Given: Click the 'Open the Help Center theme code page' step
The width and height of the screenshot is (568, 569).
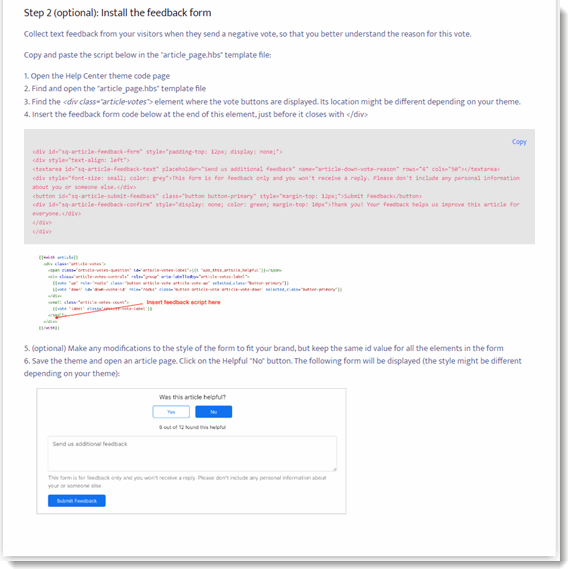Looking at the screenshot, I should point(97,76).
